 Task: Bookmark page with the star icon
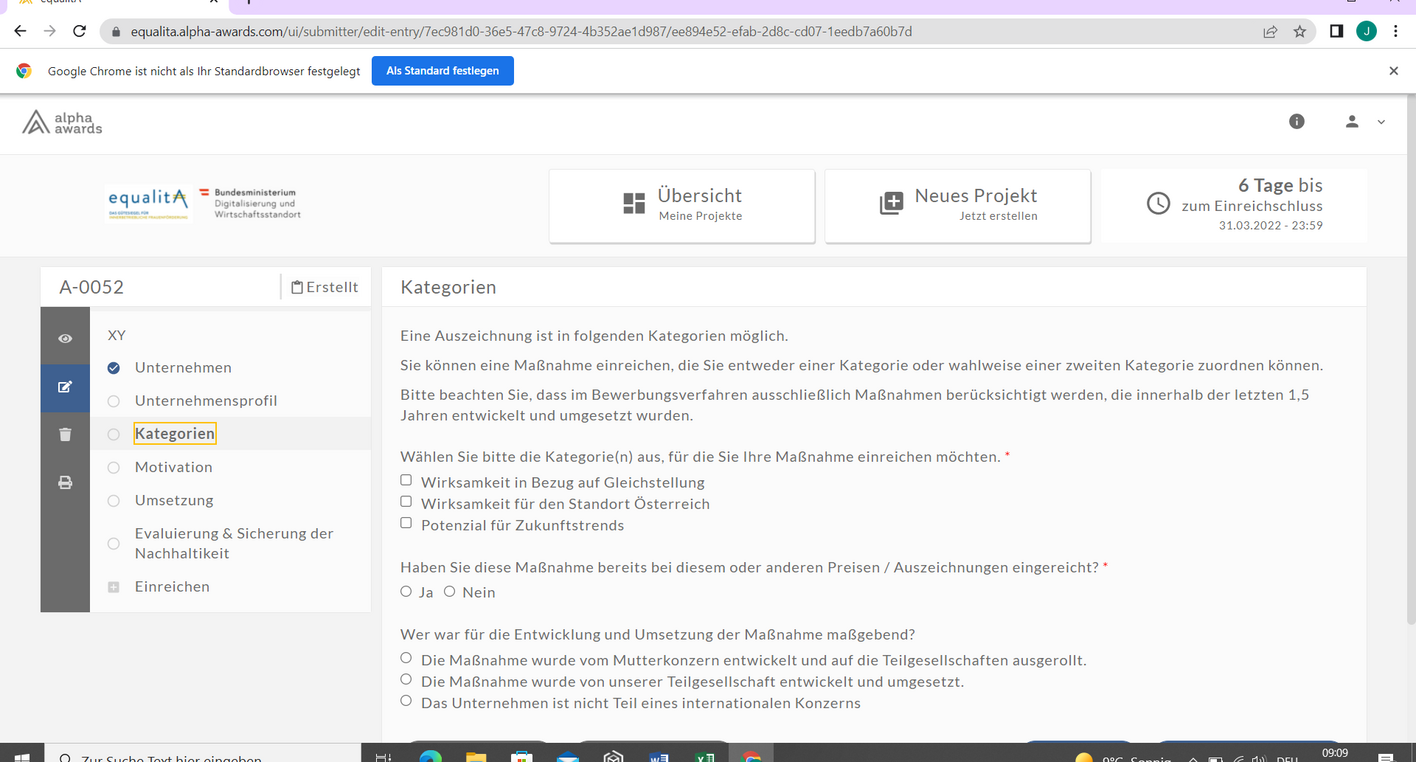(1300, 31)
